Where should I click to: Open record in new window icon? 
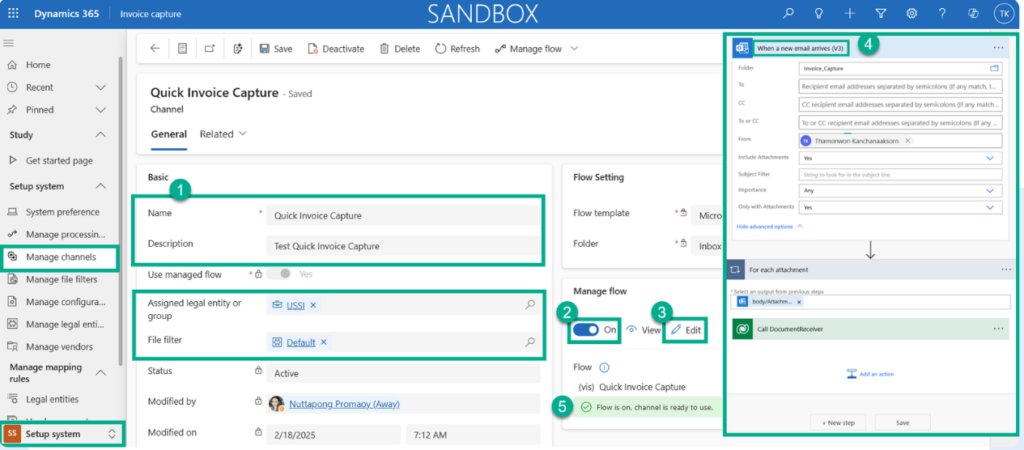tap(210, 48)
